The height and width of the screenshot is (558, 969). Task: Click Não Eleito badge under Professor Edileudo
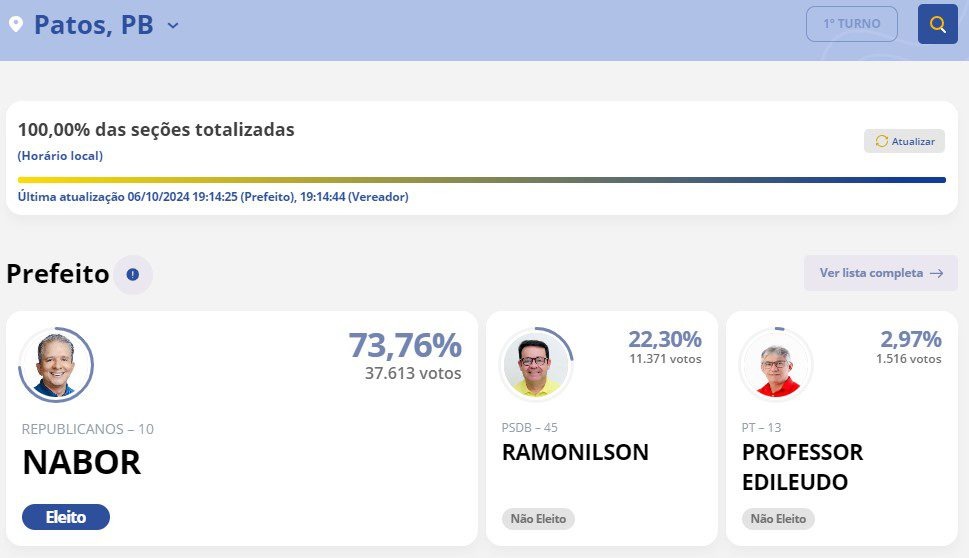[x=778, y=519]
